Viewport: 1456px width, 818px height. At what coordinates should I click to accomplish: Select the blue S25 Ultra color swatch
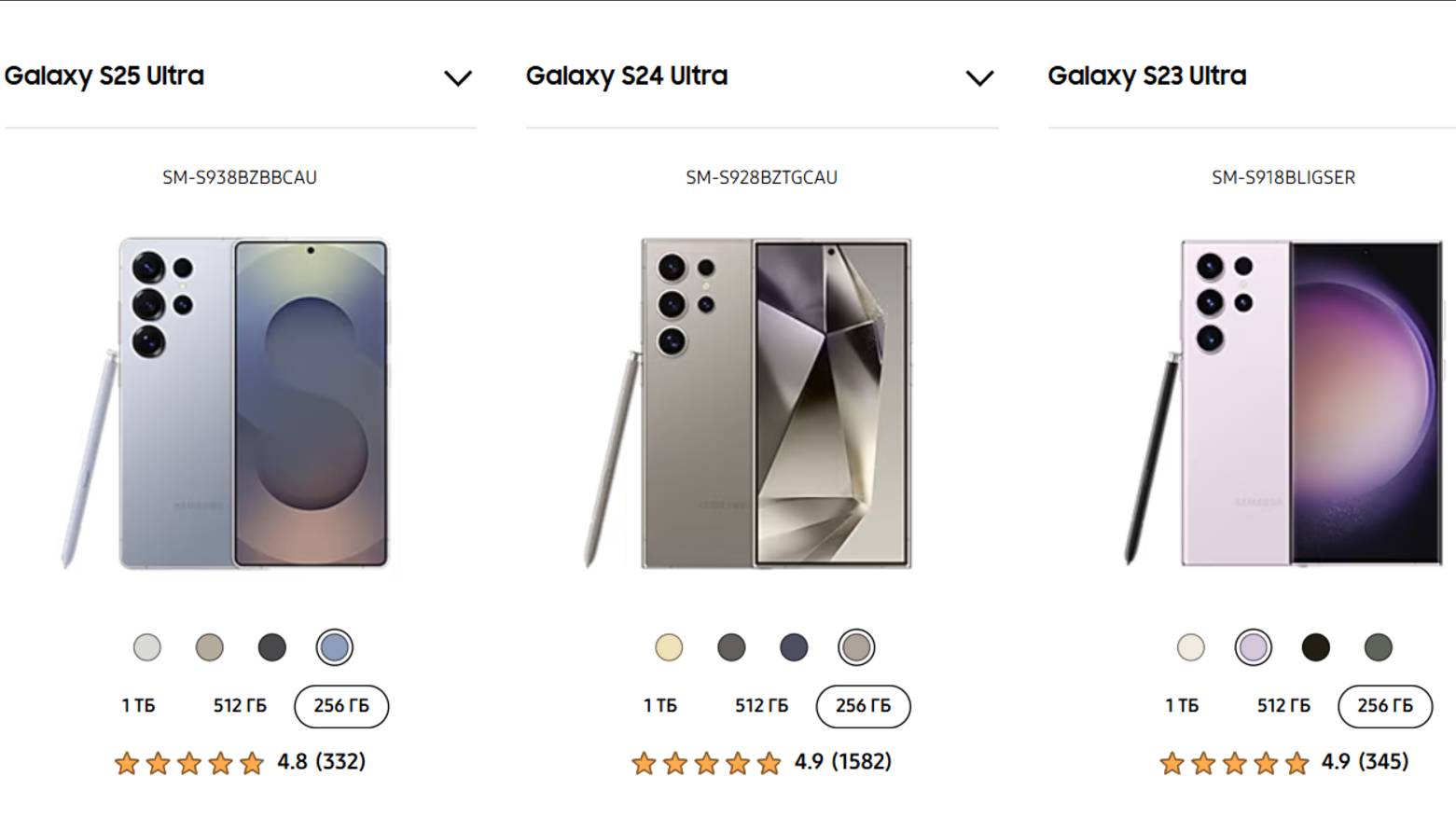pos(334,647)
